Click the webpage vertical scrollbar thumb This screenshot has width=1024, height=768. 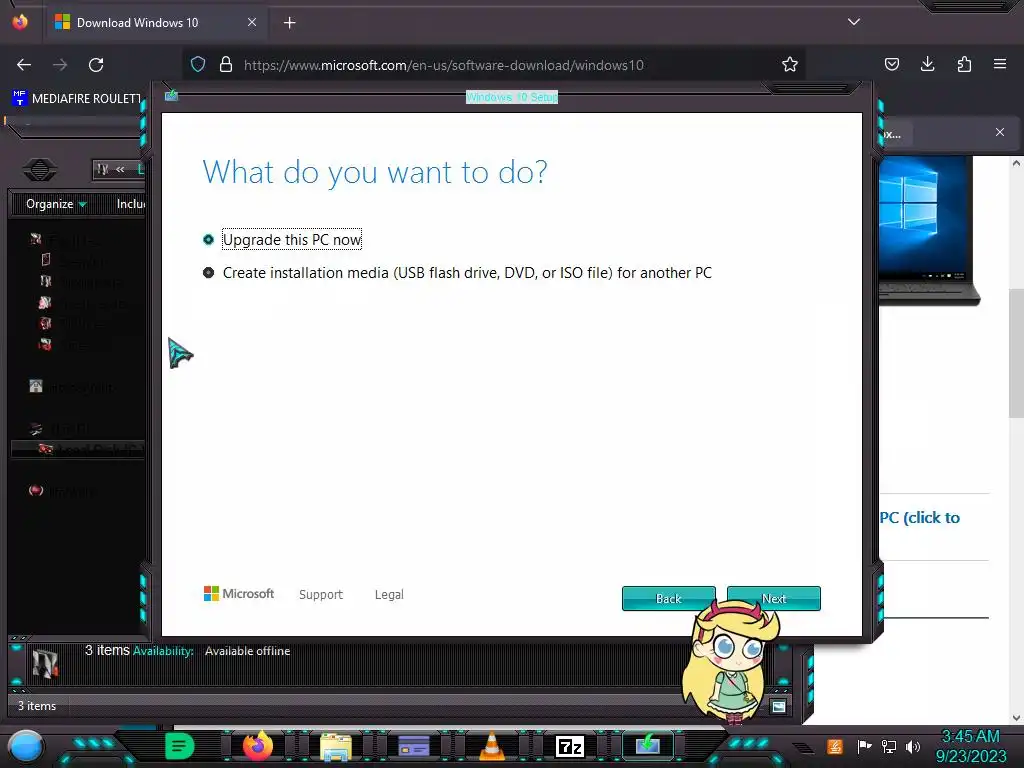(1016, 353)
